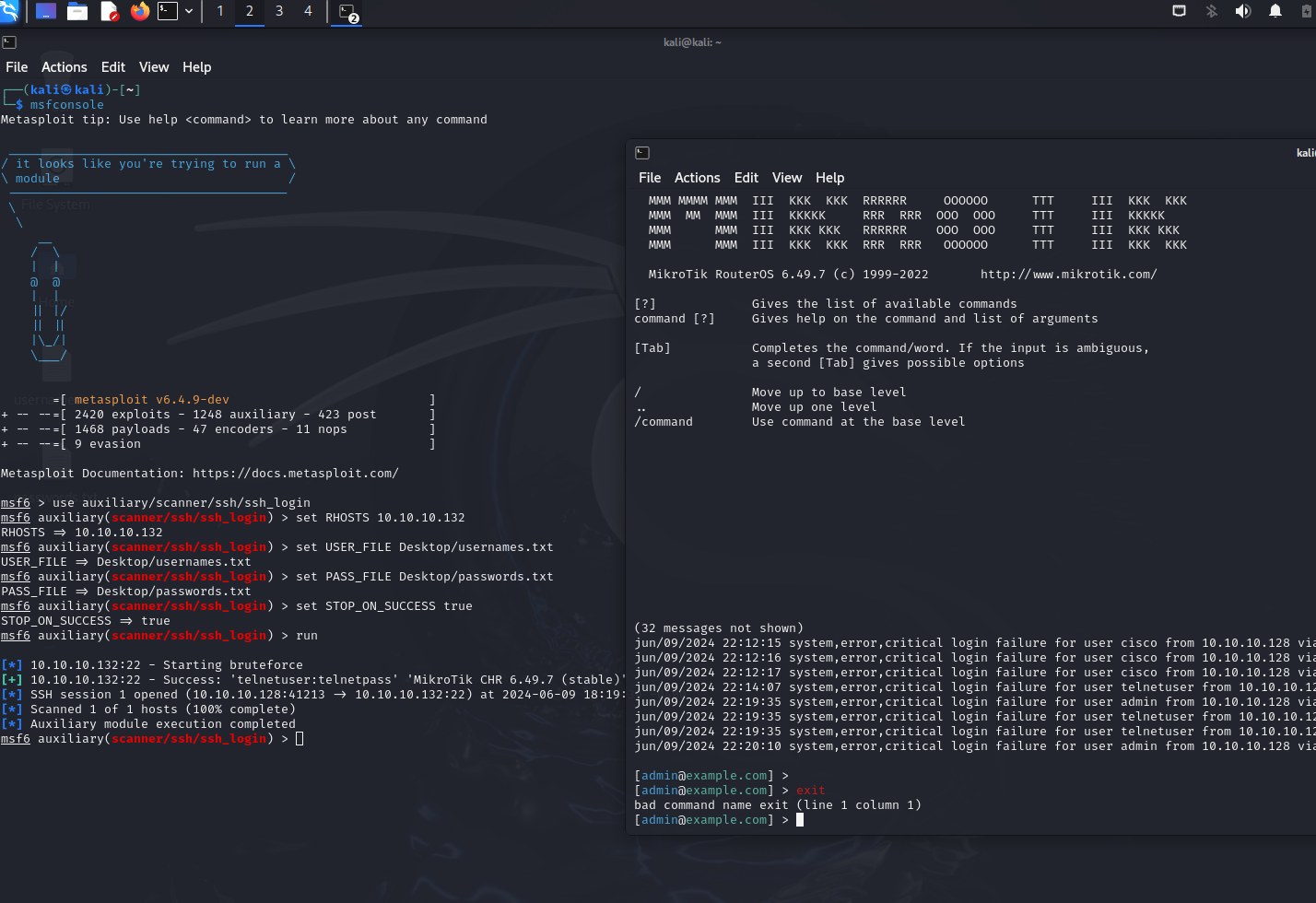Open Actions menu in msfconsole terminal
1316x903 pixels.
[x=64, y=67]
